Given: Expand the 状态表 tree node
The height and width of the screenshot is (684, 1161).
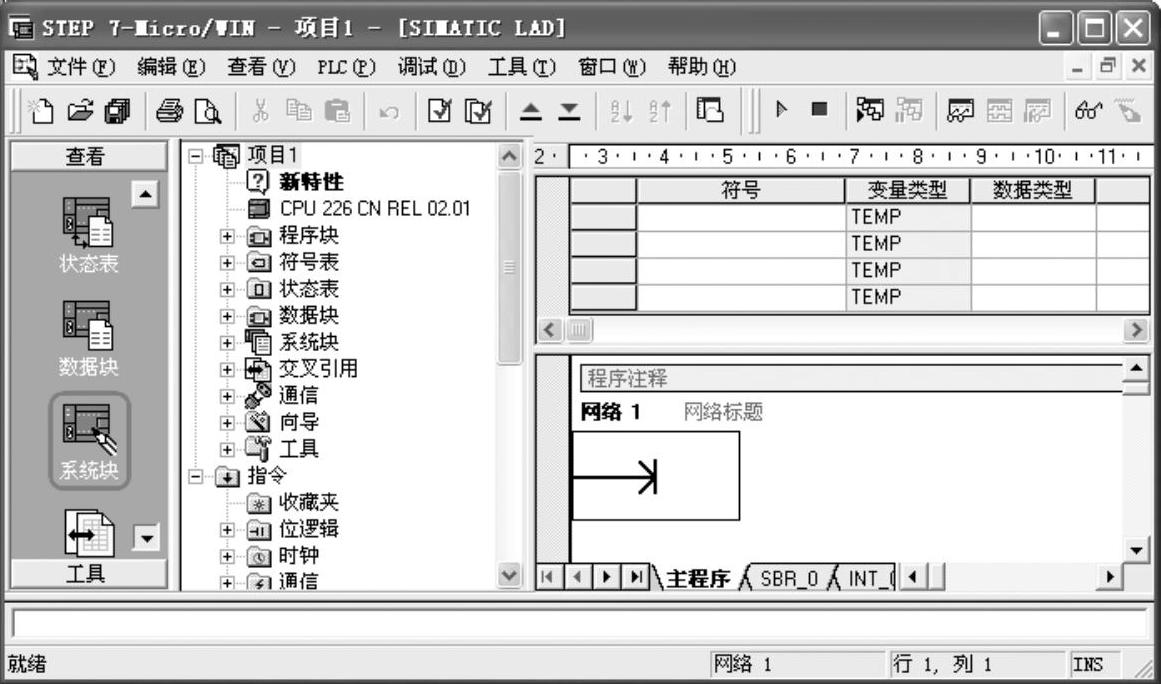Looking at the screenshot, I should coord(227,289).
